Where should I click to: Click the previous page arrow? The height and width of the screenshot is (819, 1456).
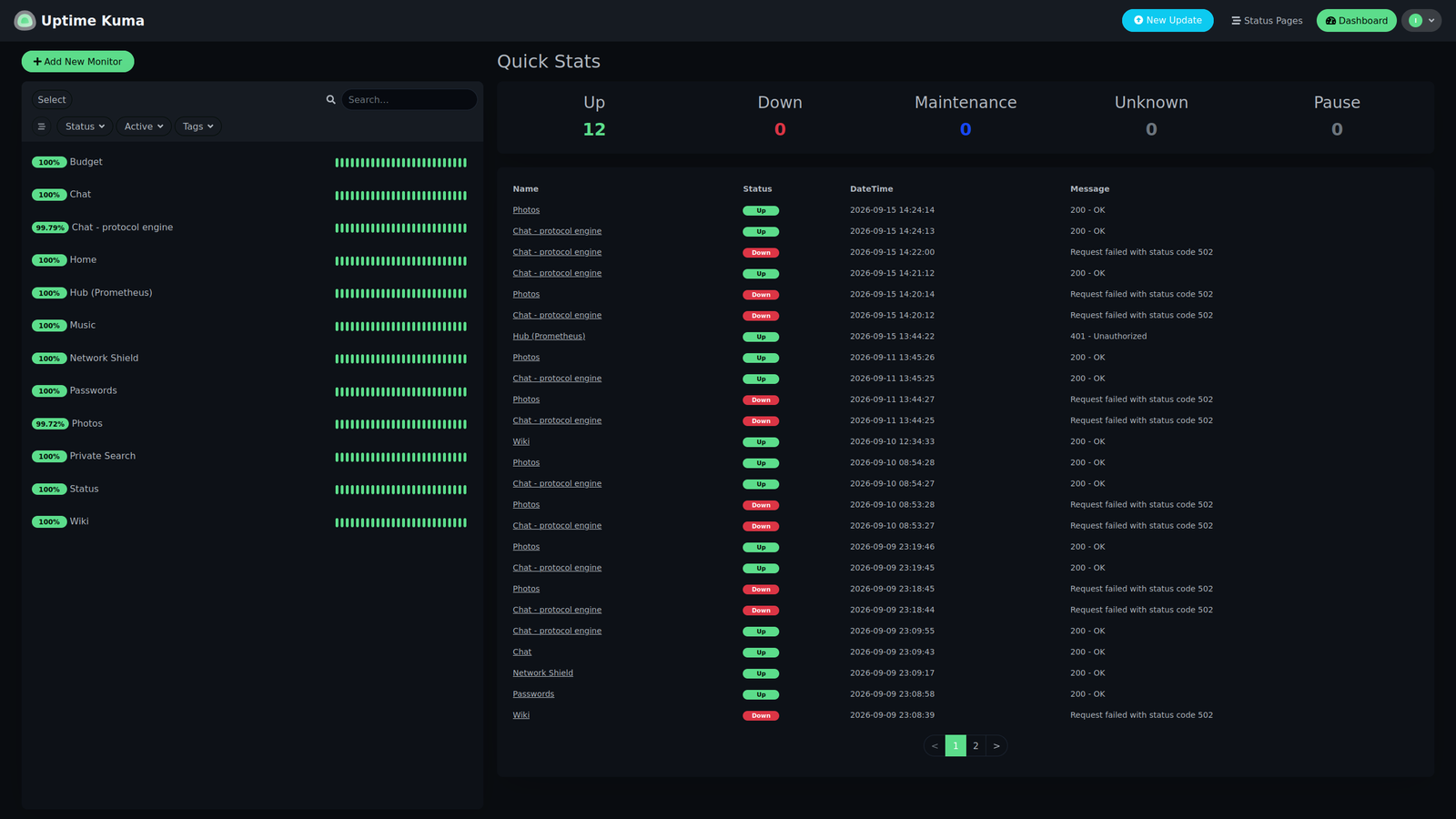[x=935, y=746]
